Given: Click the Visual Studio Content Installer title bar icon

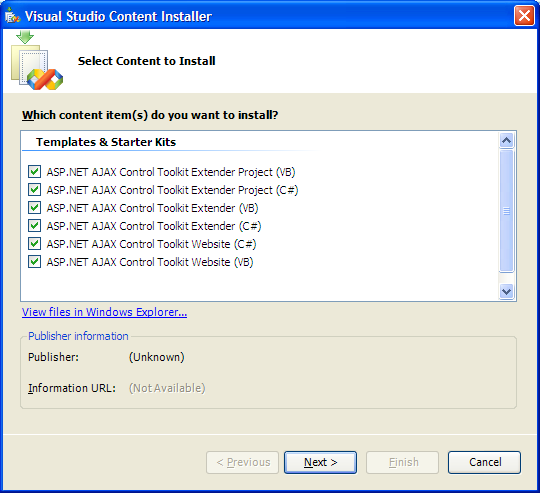Looking at the screenshot, I should tap(12, 16).
